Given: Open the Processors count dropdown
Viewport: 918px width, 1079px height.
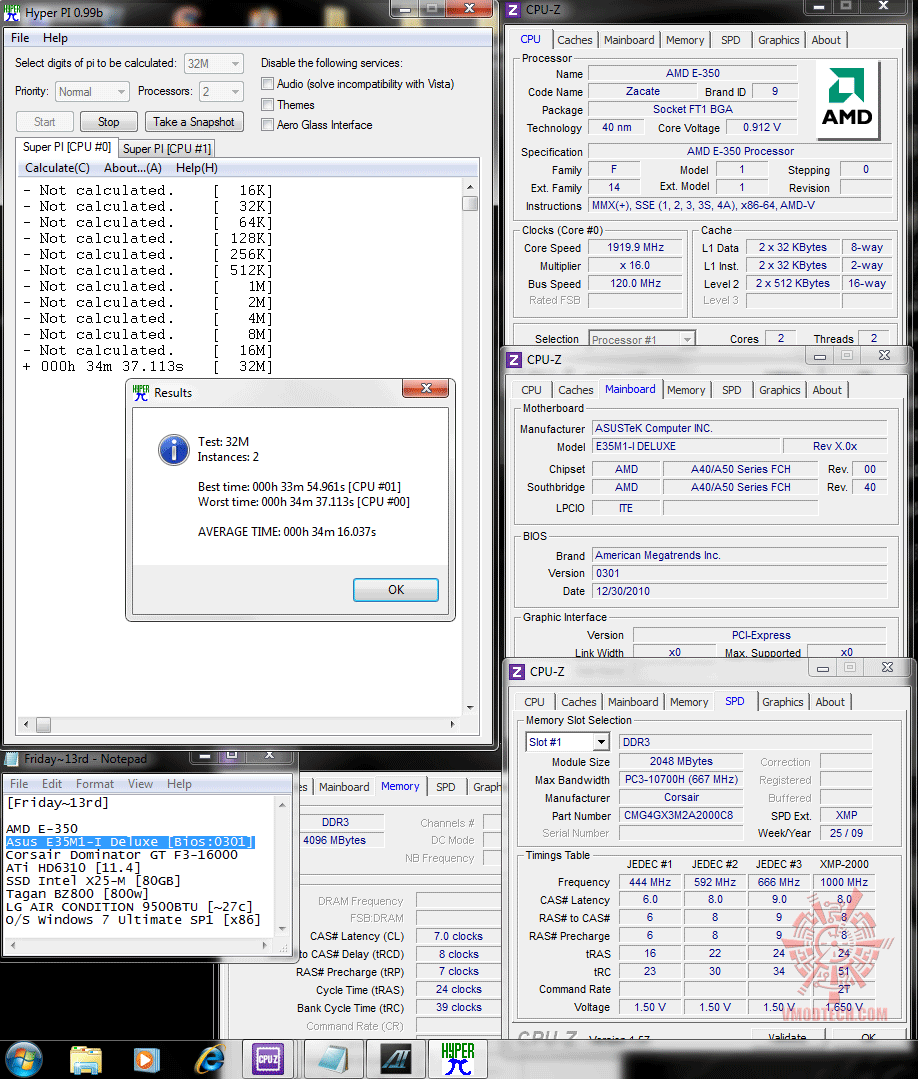Looking at the screenshot, I should click(221, 92).
